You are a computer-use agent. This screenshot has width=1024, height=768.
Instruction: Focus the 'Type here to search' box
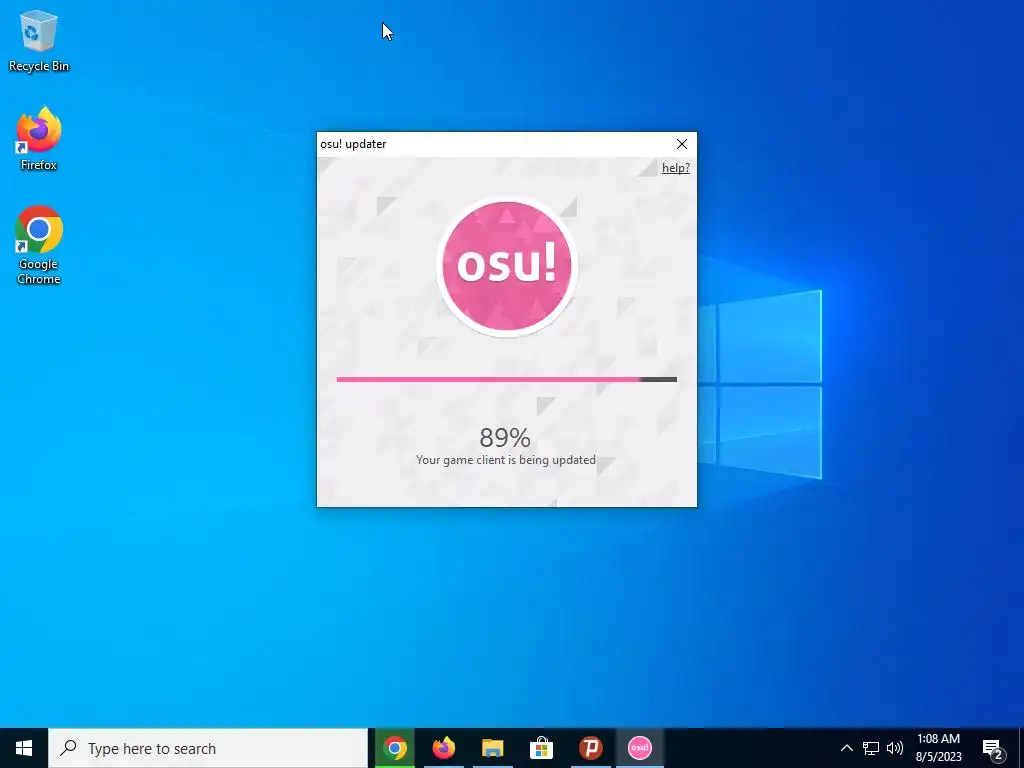coord(208,748)
